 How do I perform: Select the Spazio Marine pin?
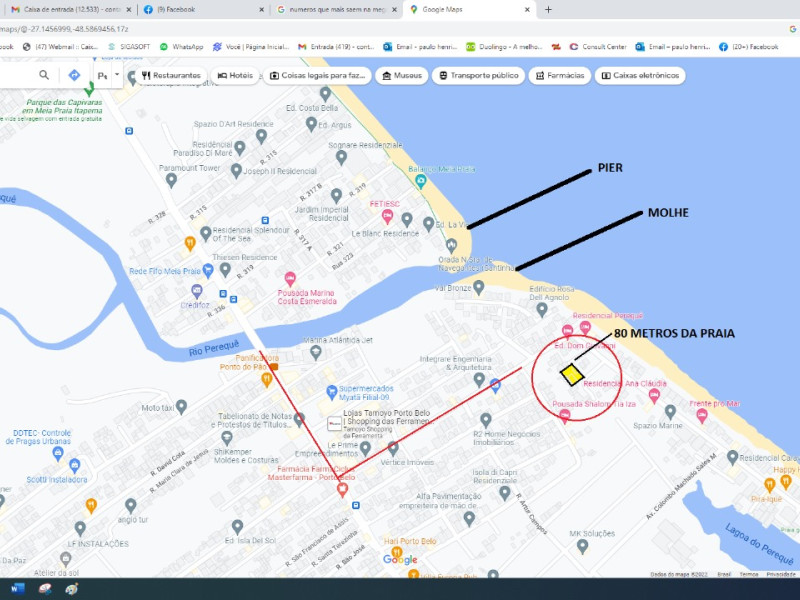pyautogui.click(x=670, y=411)
